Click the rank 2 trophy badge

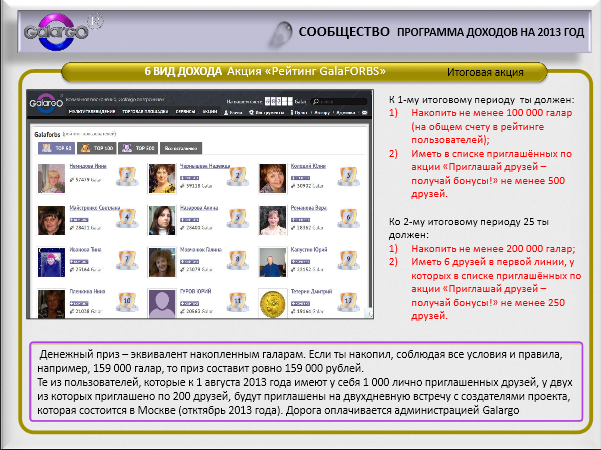click(238, 176)
